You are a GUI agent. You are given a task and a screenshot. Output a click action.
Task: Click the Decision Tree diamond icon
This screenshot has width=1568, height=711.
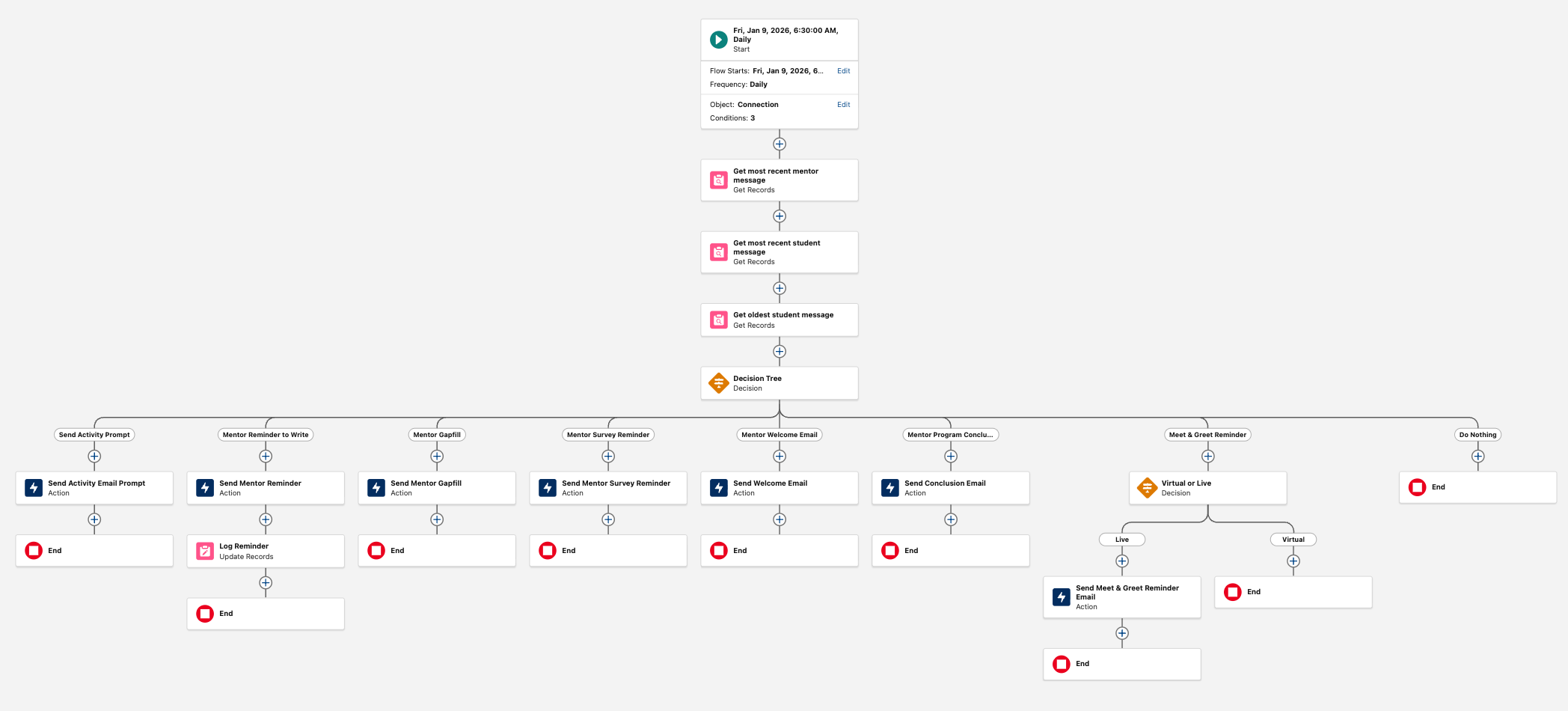718,382
